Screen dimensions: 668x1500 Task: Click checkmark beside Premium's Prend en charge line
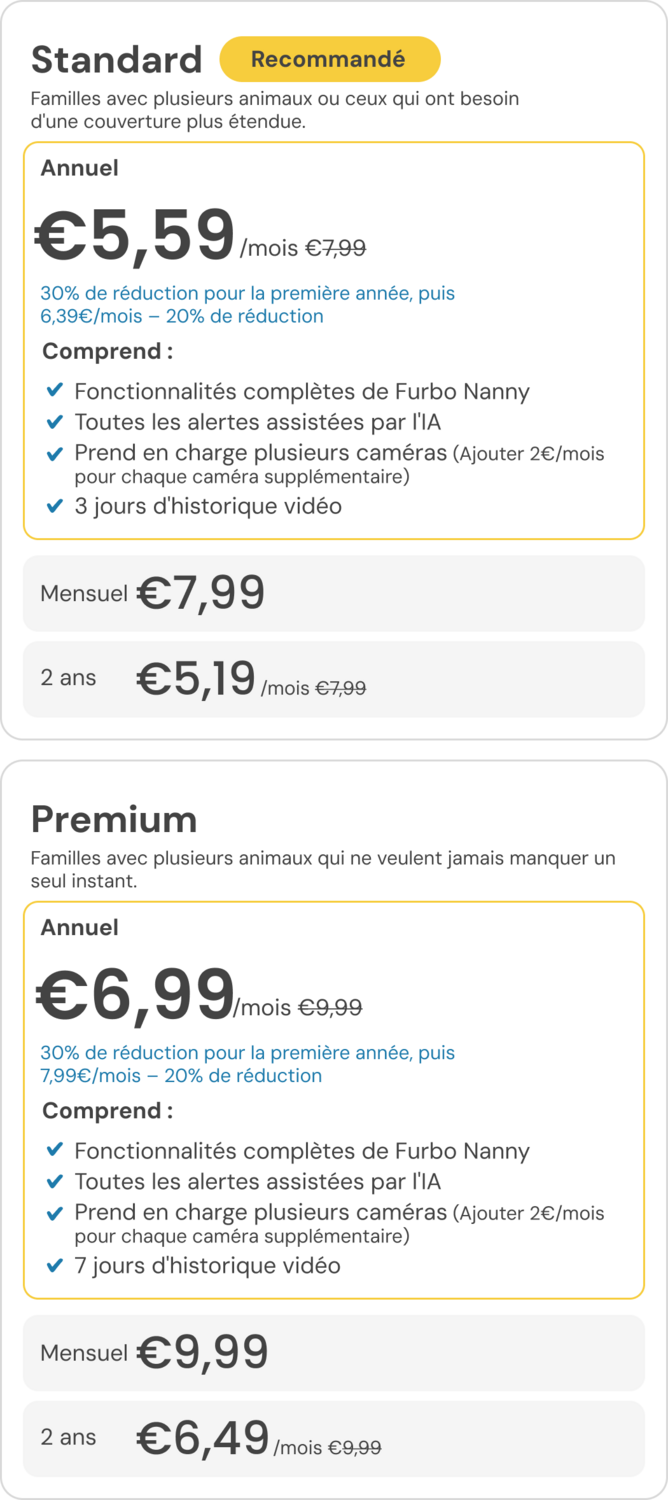tap(55, 1213)
